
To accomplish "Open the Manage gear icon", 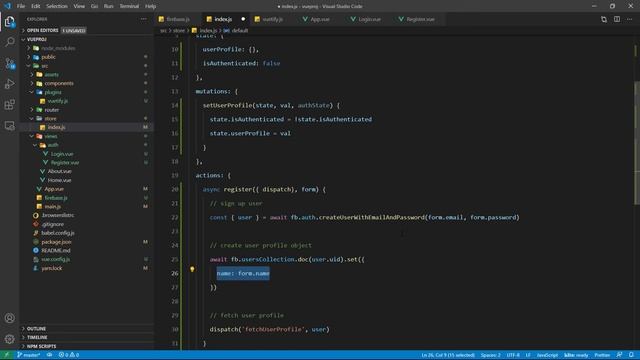I will [x=9, y=339].
